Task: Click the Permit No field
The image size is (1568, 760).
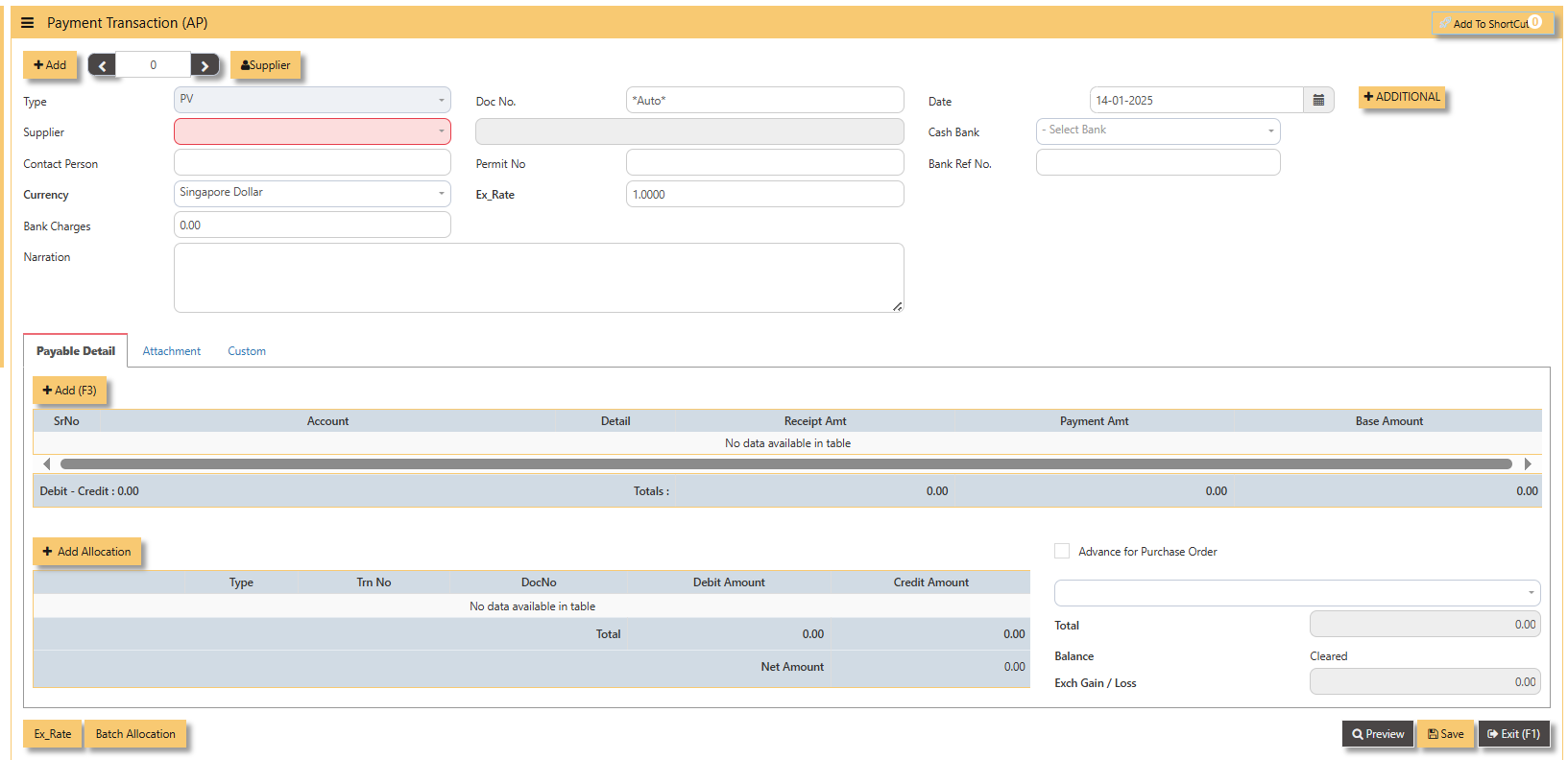Action: coord(765,162)
